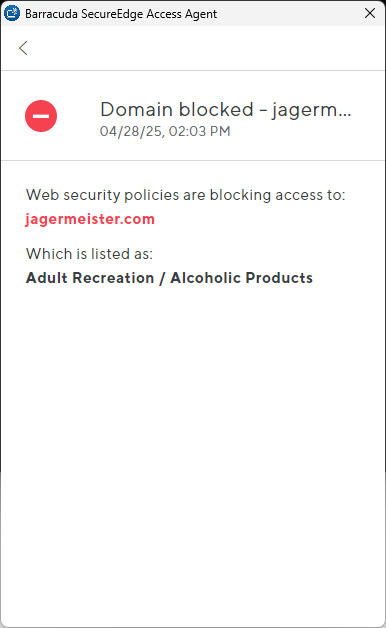Click the word 'Web' in policy message
386x628 pixels.
(42, 195)
